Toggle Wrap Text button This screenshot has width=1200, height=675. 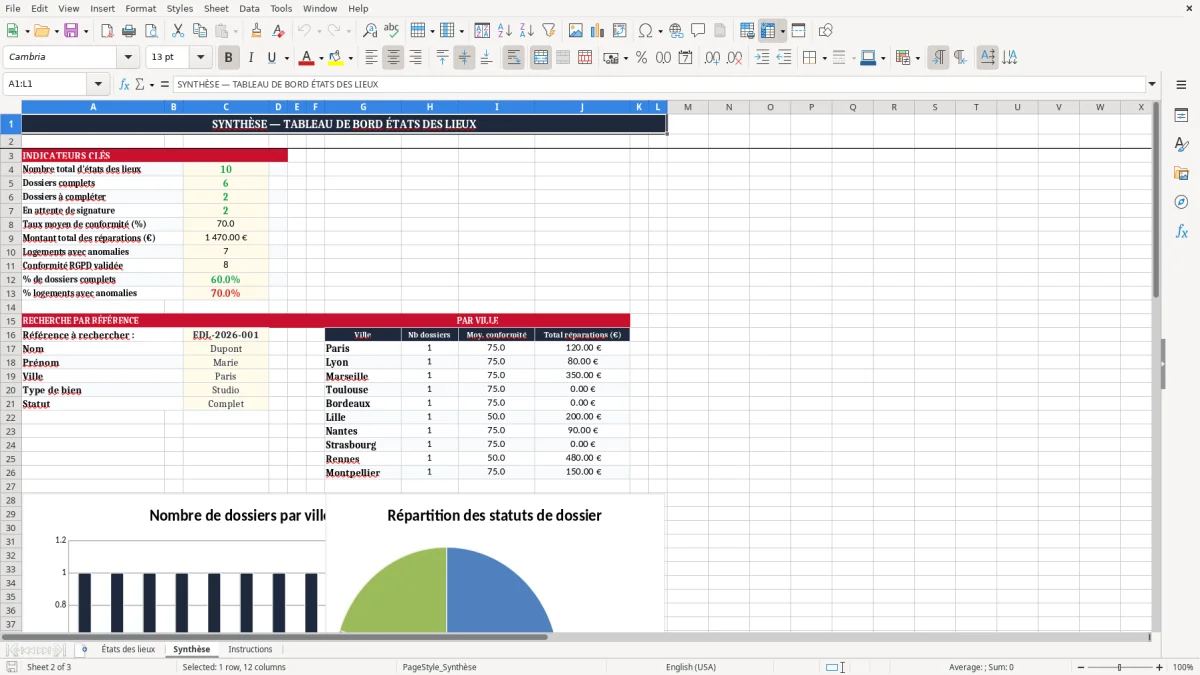point(513,58)
